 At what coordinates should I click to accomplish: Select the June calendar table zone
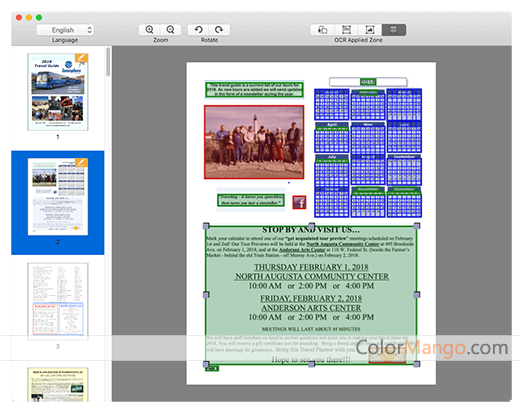point(404,137)
